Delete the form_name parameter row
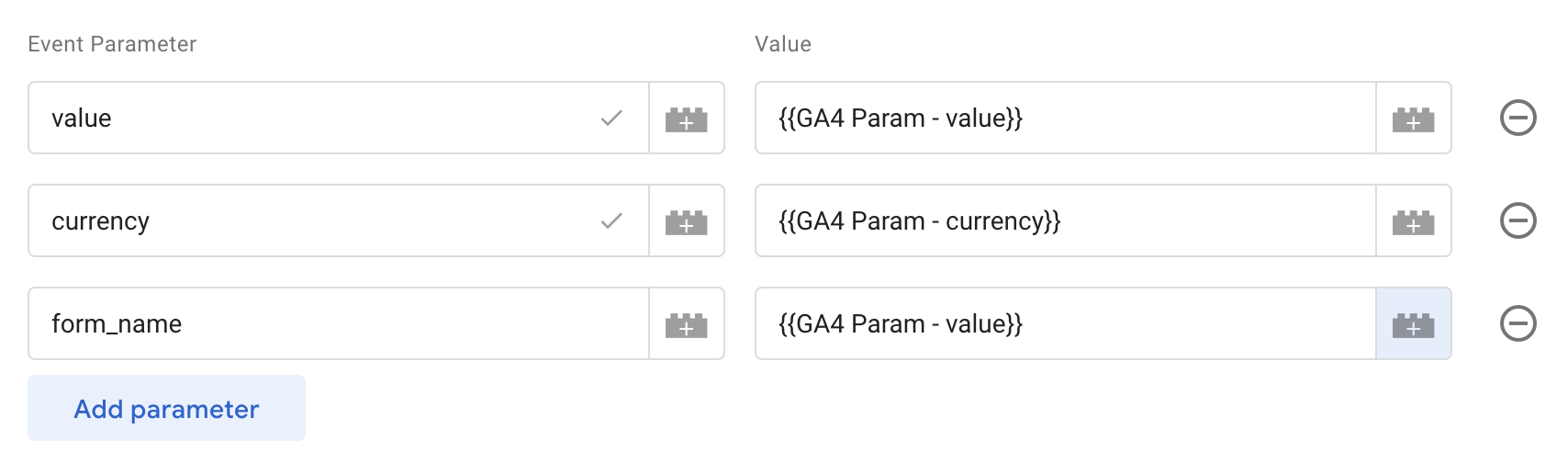This screenshot has height=463, width=1568. click(1518, 323)
